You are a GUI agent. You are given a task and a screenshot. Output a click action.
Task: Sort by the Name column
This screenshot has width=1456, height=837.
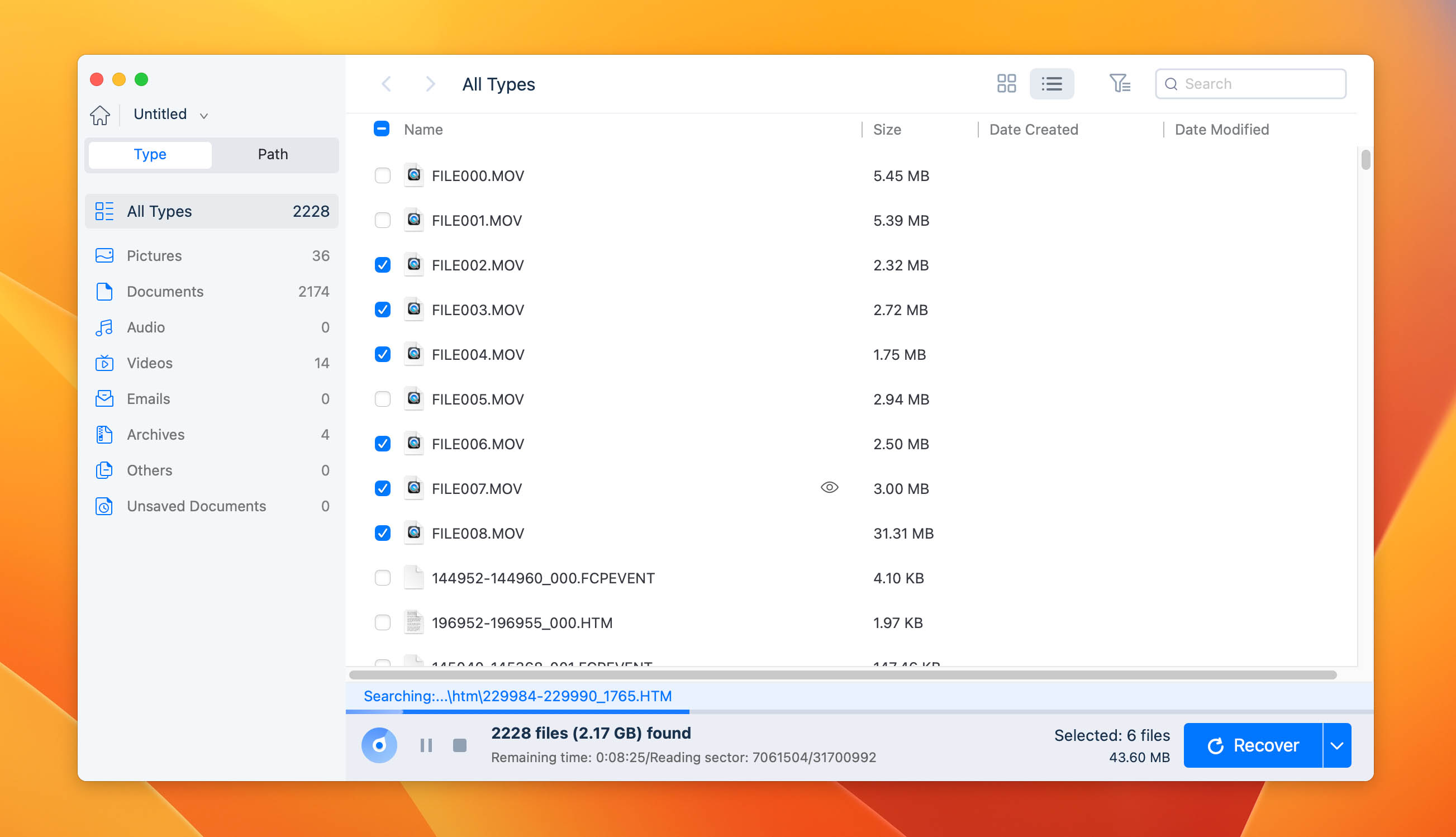(x=423, y=129)
